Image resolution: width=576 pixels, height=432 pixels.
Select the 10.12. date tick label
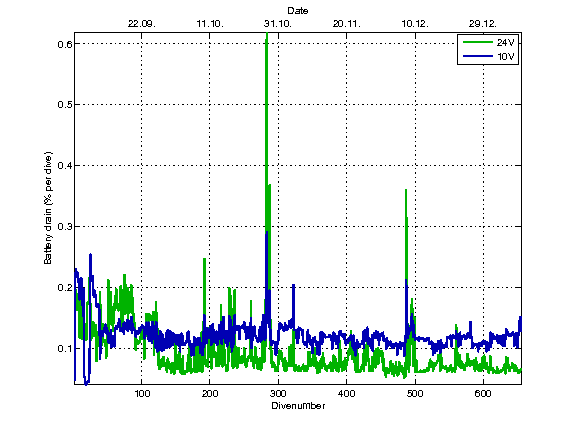point(415,24)
